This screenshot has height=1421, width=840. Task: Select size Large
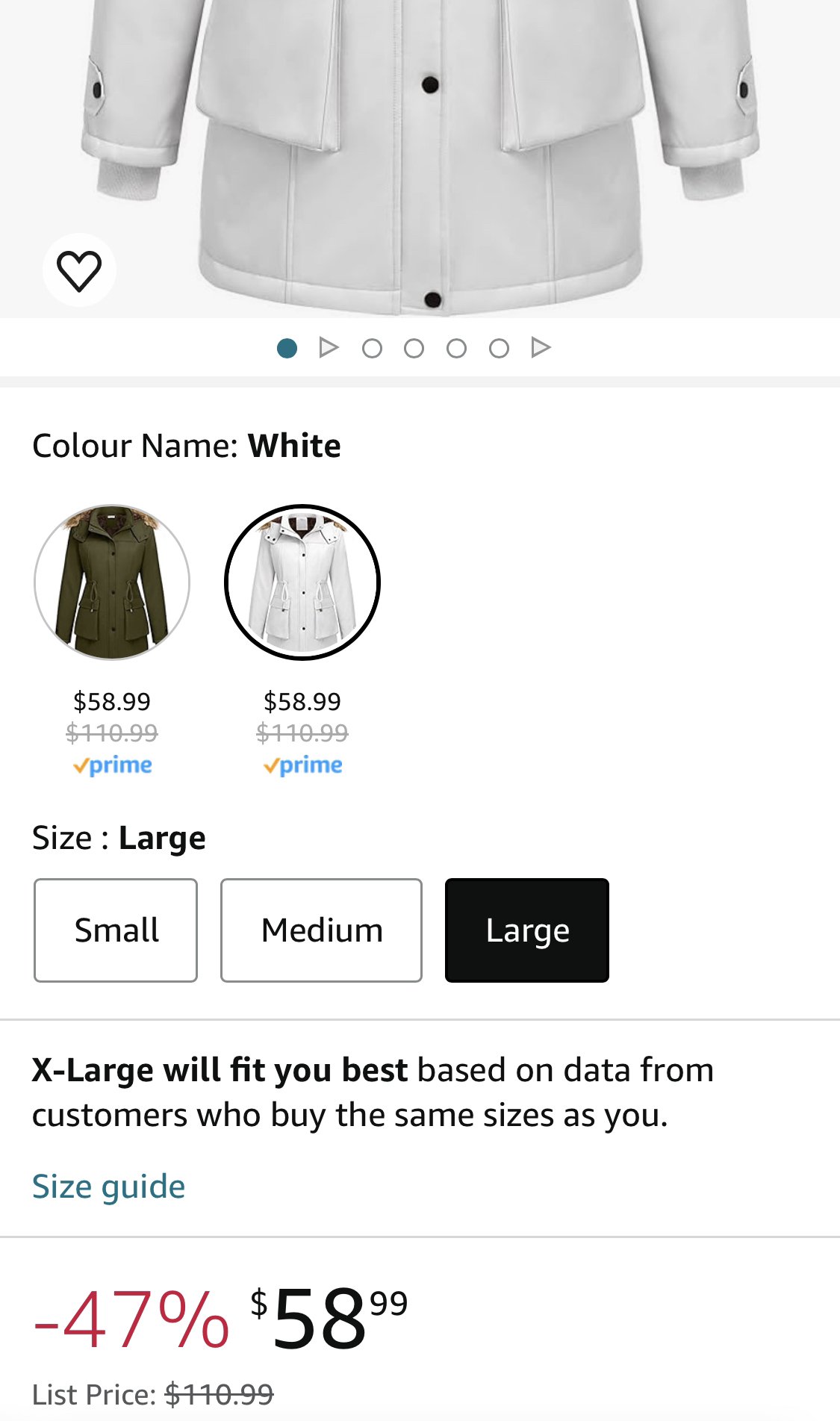point(527,930)
